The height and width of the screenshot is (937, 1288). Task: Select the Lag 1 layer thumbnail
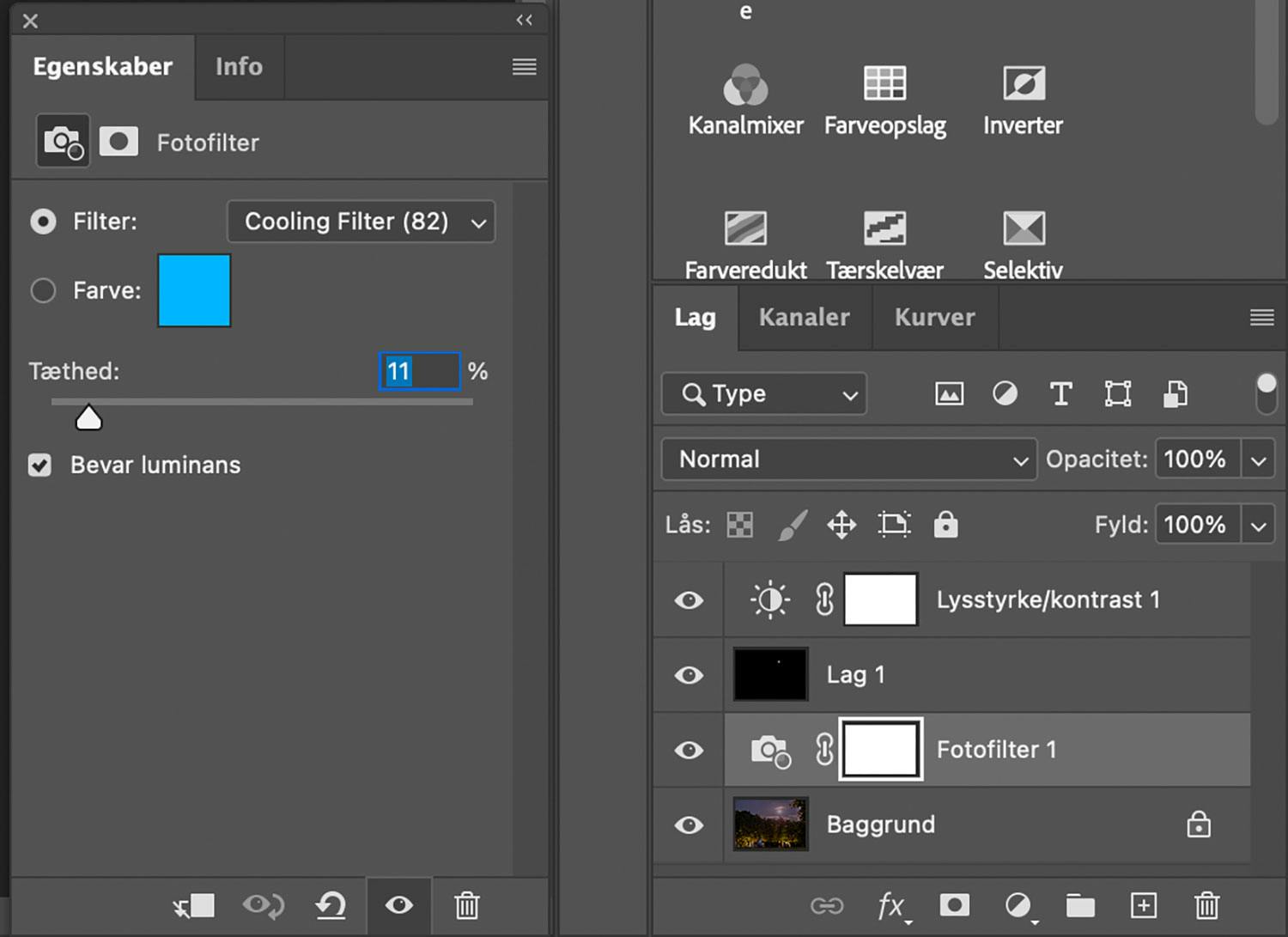click(770, 675)
